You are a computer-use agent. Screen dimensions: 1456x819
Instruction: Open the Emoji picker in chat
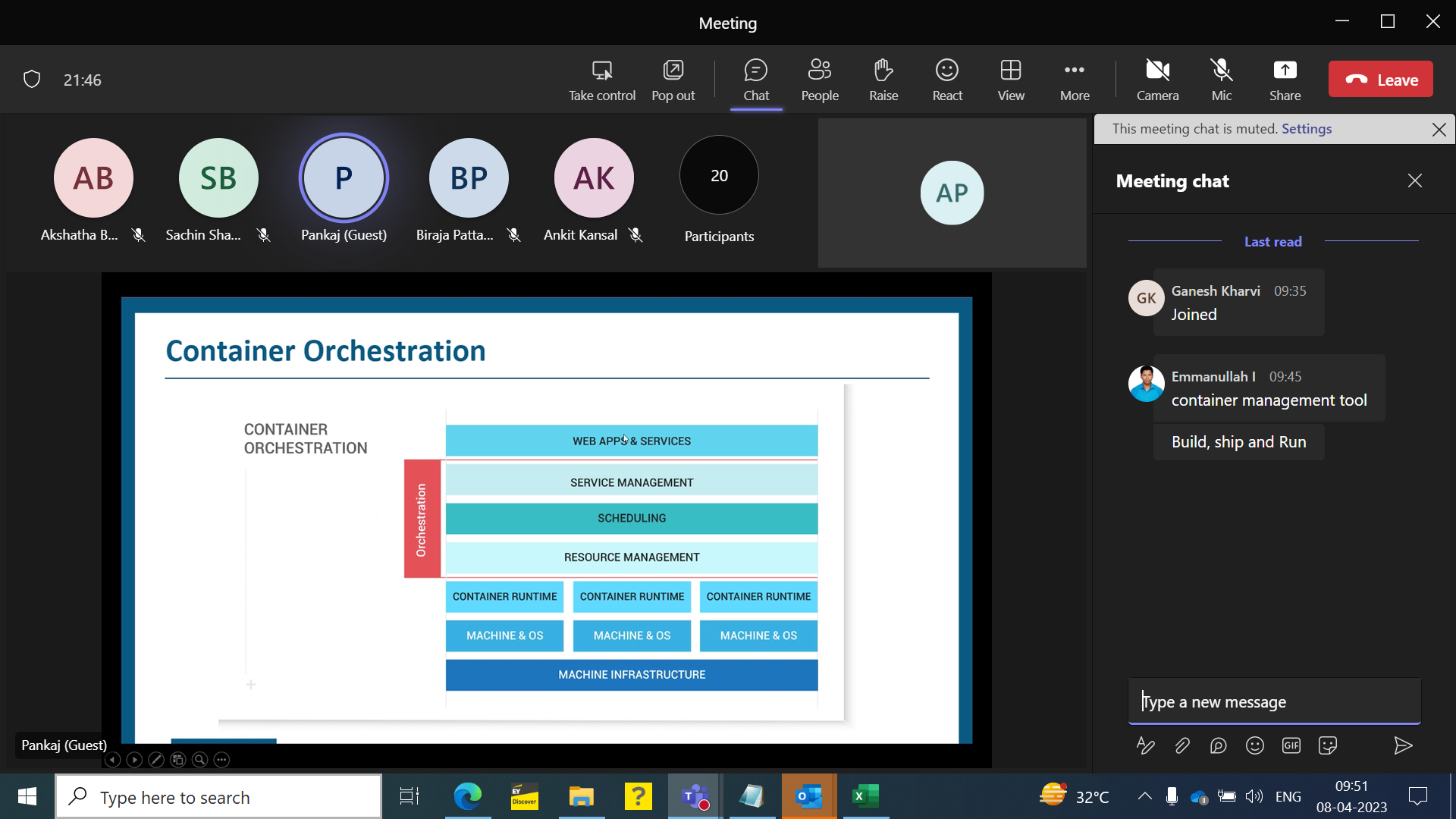(x=1254, y=745)
